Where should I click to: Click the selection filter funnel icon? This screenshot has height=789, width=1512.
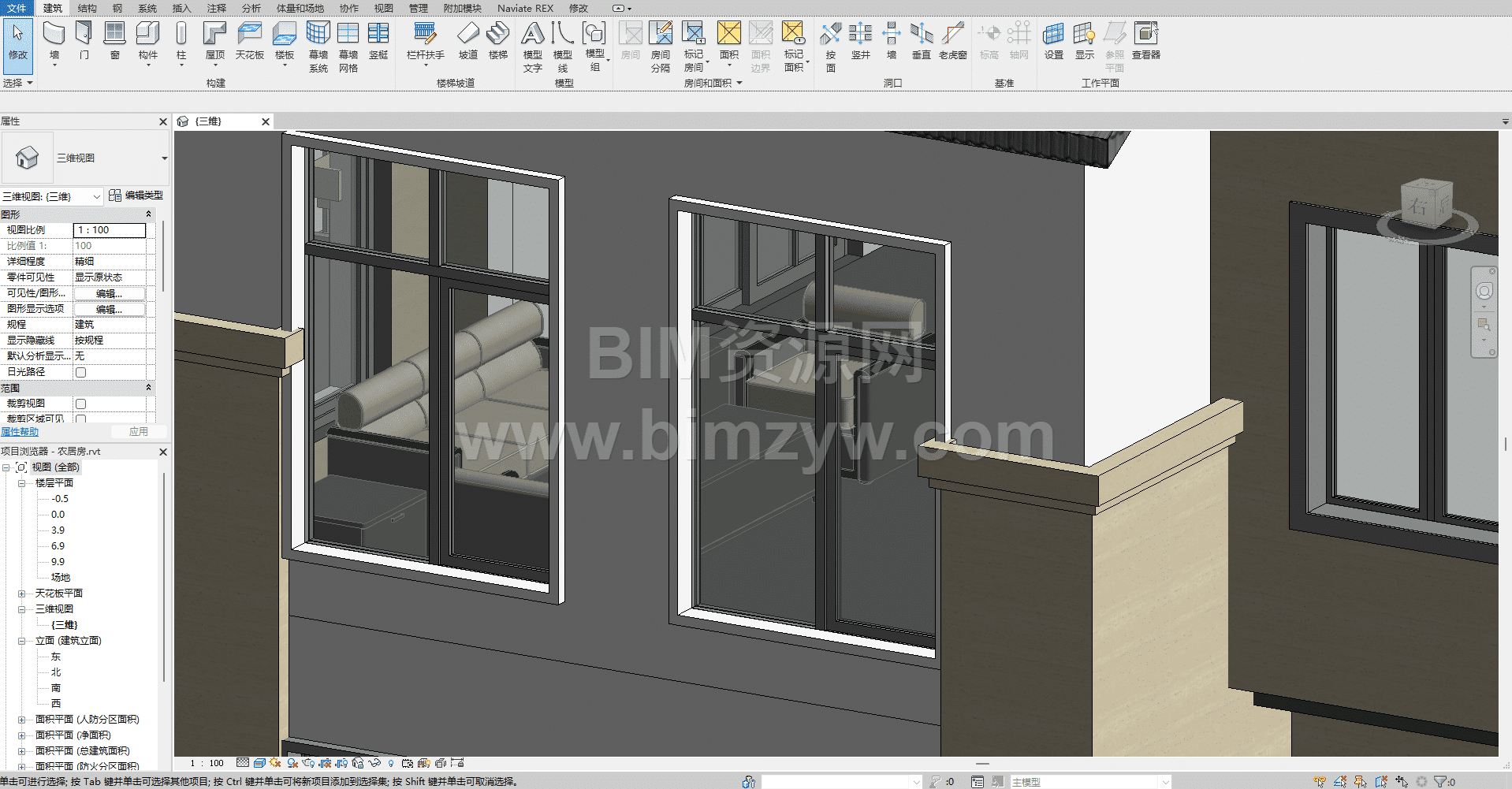point(1440,782)
